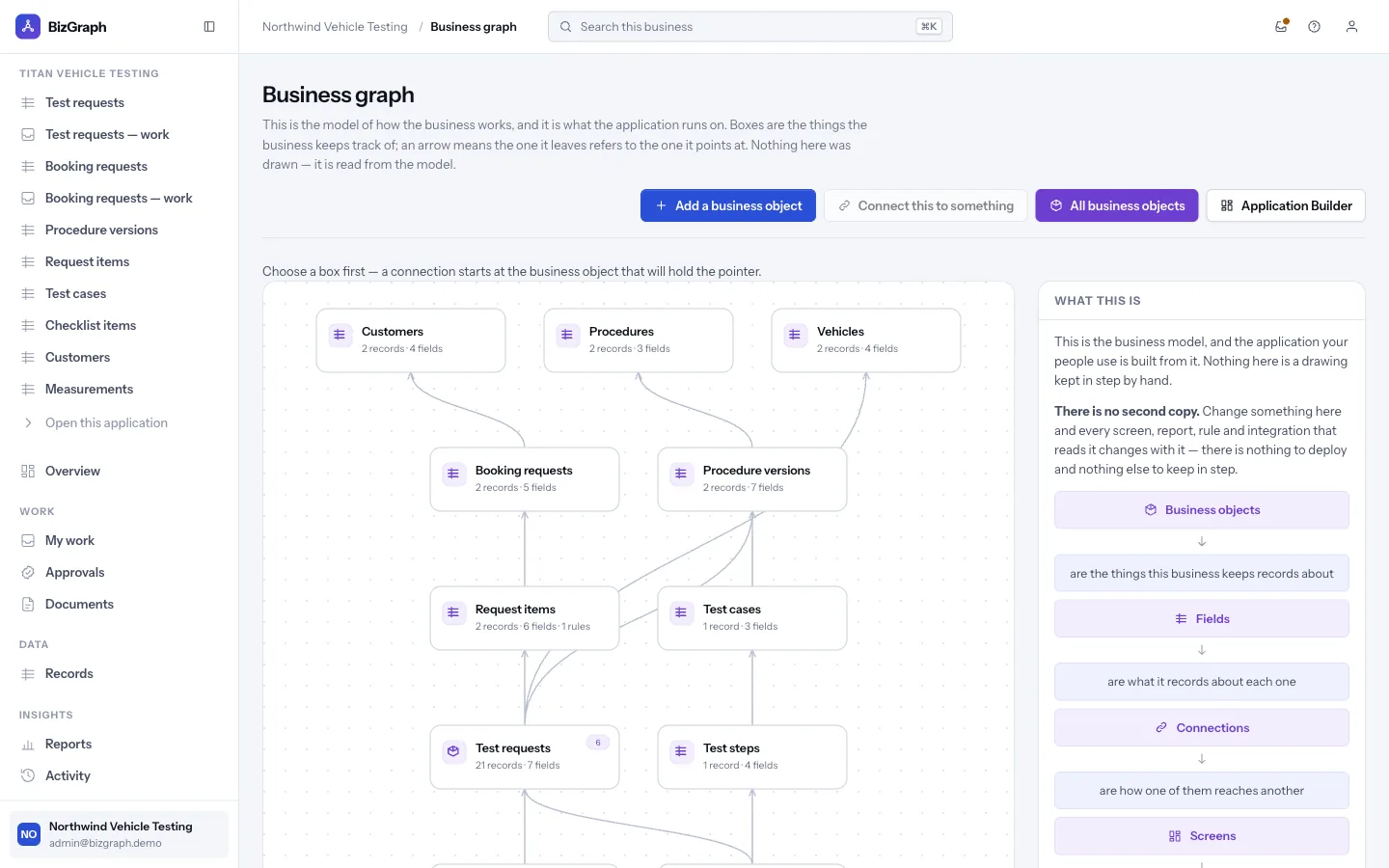Click the badge showing 6 on Test requests box
Screen dimensions: 1389x868
point(598,743)
